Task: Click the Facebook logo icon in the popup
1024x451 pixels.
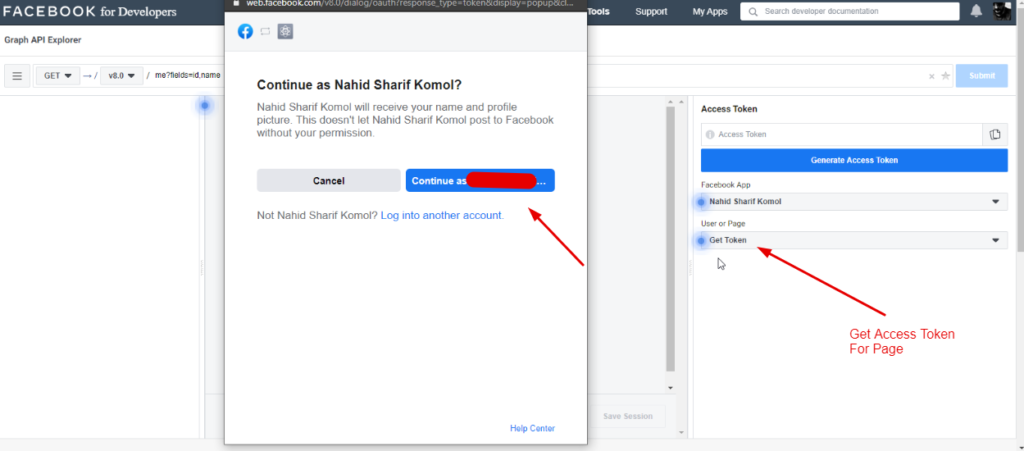Action: click(x=245, y=31)
